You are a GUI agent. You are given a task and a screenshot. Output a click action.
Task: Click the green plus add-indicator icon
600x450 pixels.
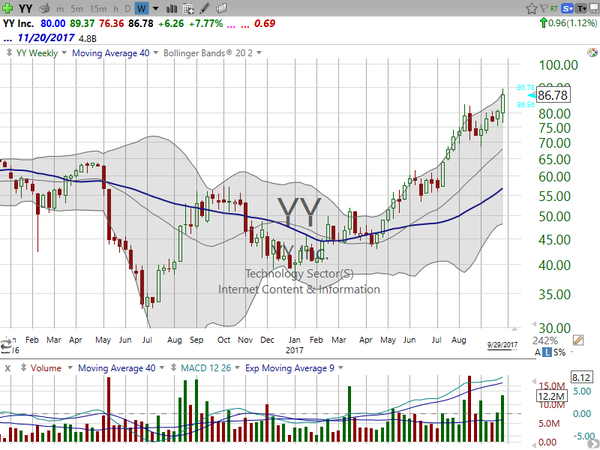point(7,8)
